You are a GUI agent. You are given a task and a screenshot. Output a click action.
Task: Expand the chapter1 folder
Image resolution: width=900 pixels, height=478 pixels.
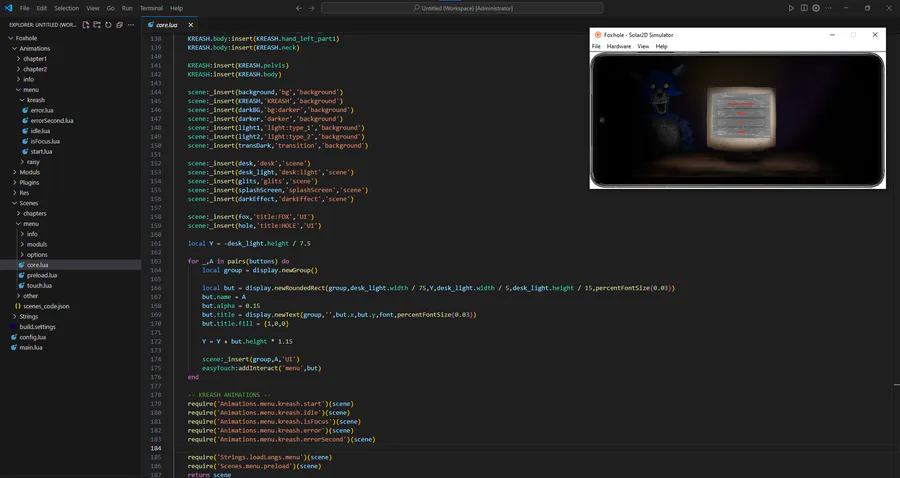click(x=34, y=59)
